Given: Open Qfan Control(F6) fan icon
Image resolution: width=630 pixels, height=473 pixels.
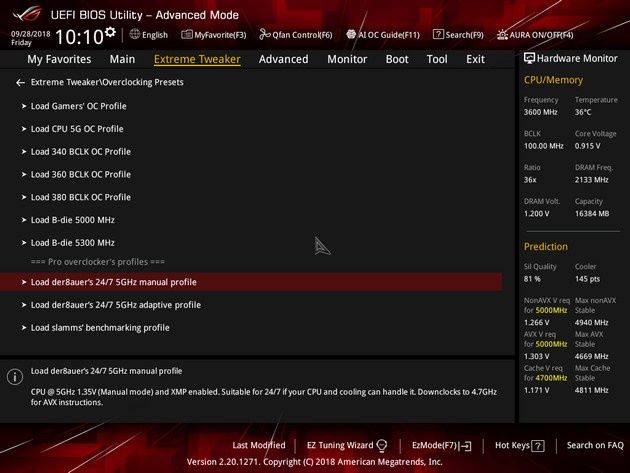Looking at the screenshot, I should click(264, 35).
